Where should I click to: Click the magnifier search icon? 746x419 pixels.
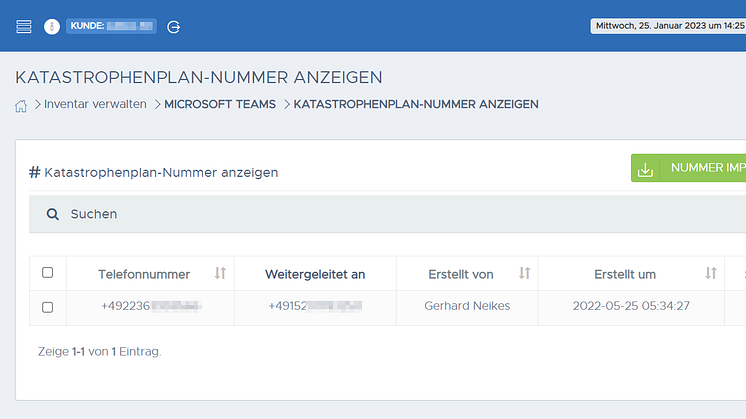(x=52, y=214)
